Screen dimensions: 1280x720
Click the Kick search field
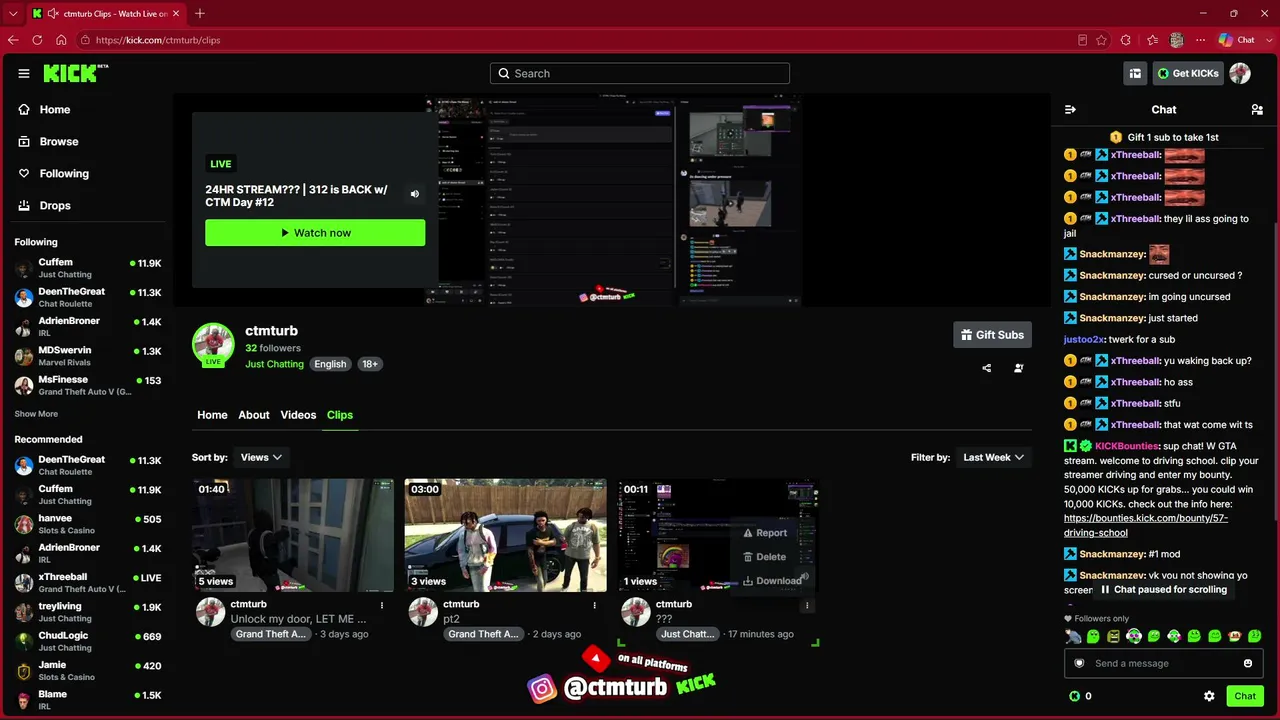tap(640, 73)
